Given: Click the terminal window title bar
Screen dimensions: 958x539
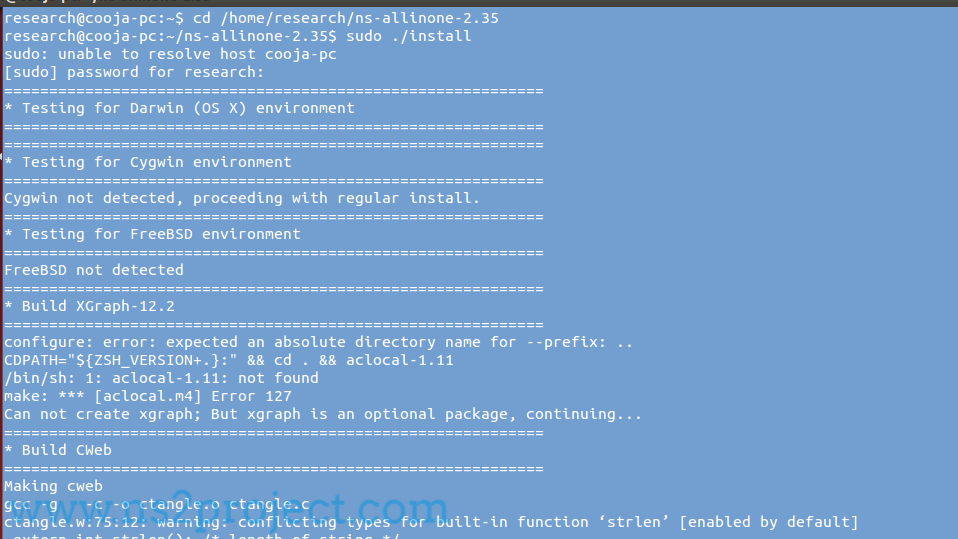Looking at the screenshot, I should (479, 2).
